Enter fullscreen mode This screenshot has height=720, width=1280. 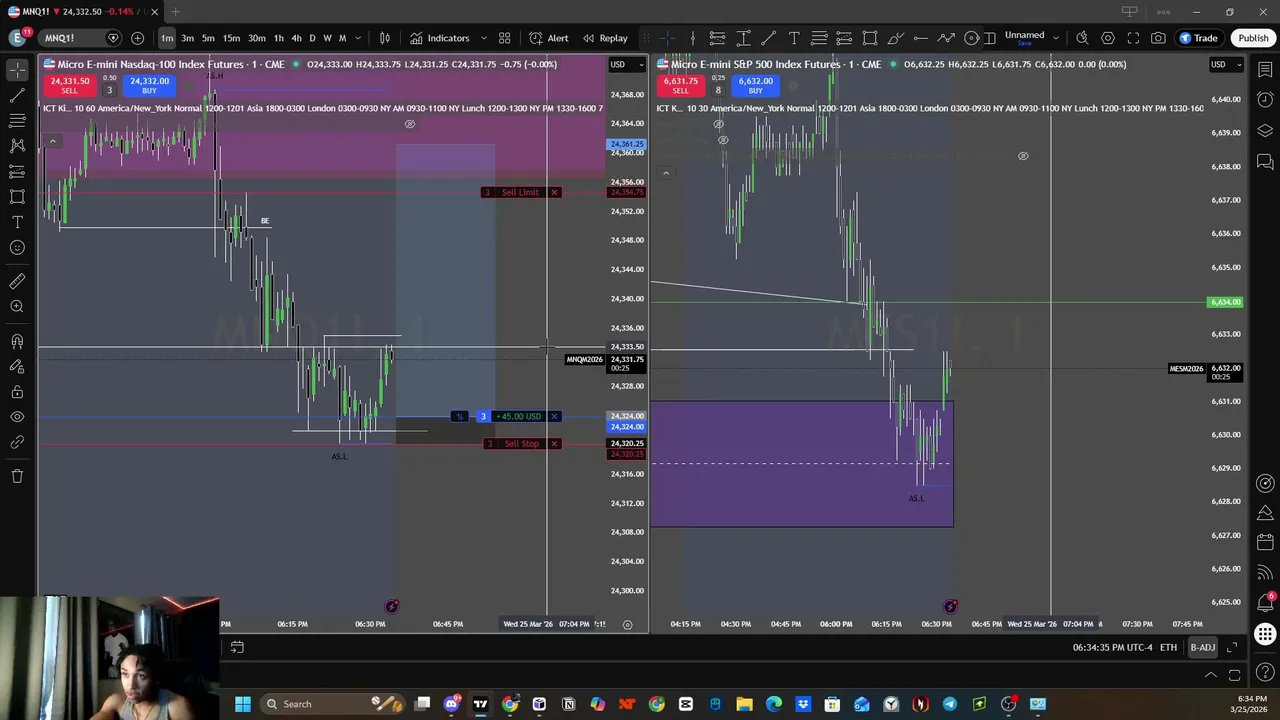[1133, 38]
